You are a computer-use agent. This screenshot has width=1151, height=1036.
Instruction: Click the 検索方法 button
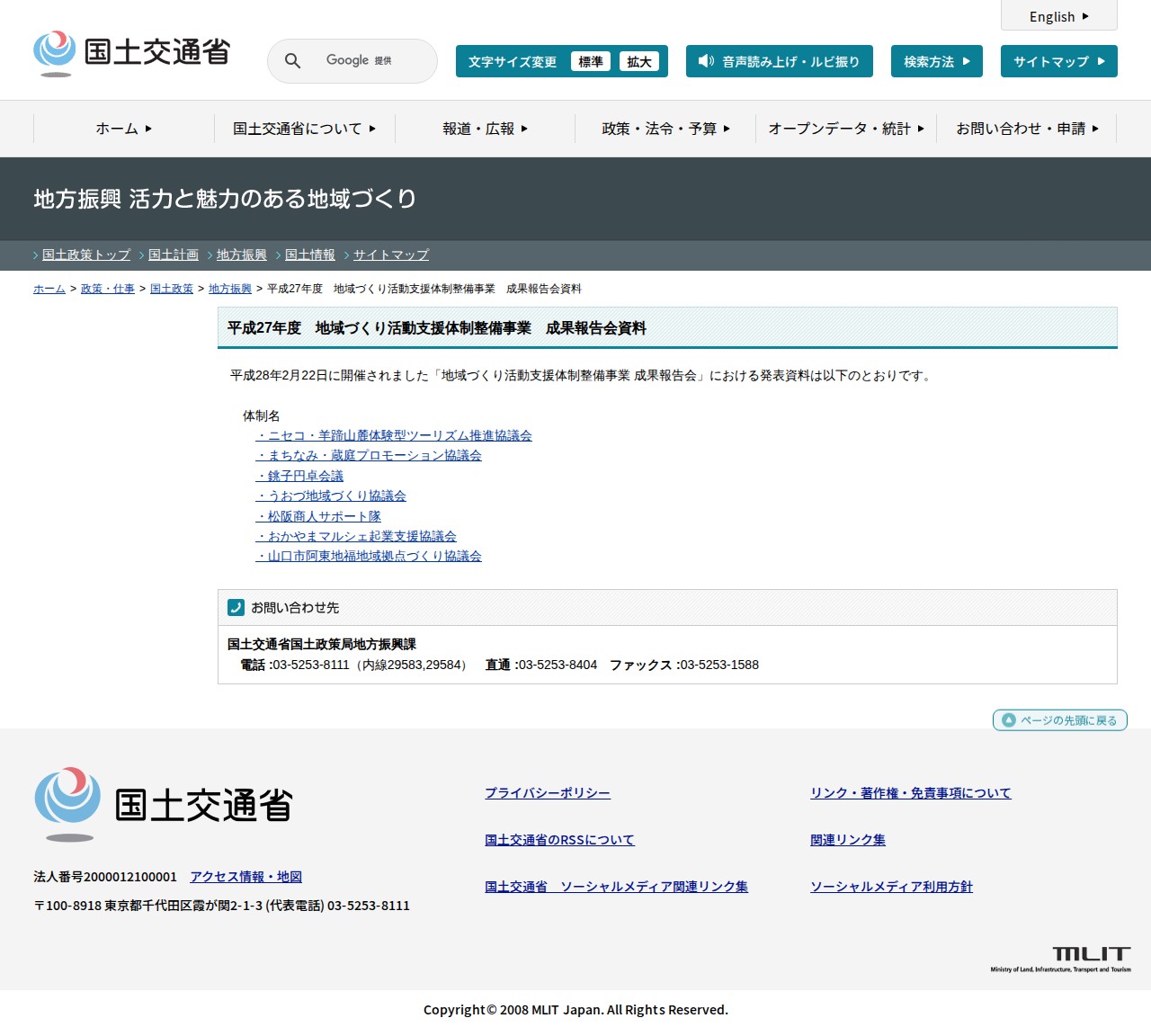936,61
